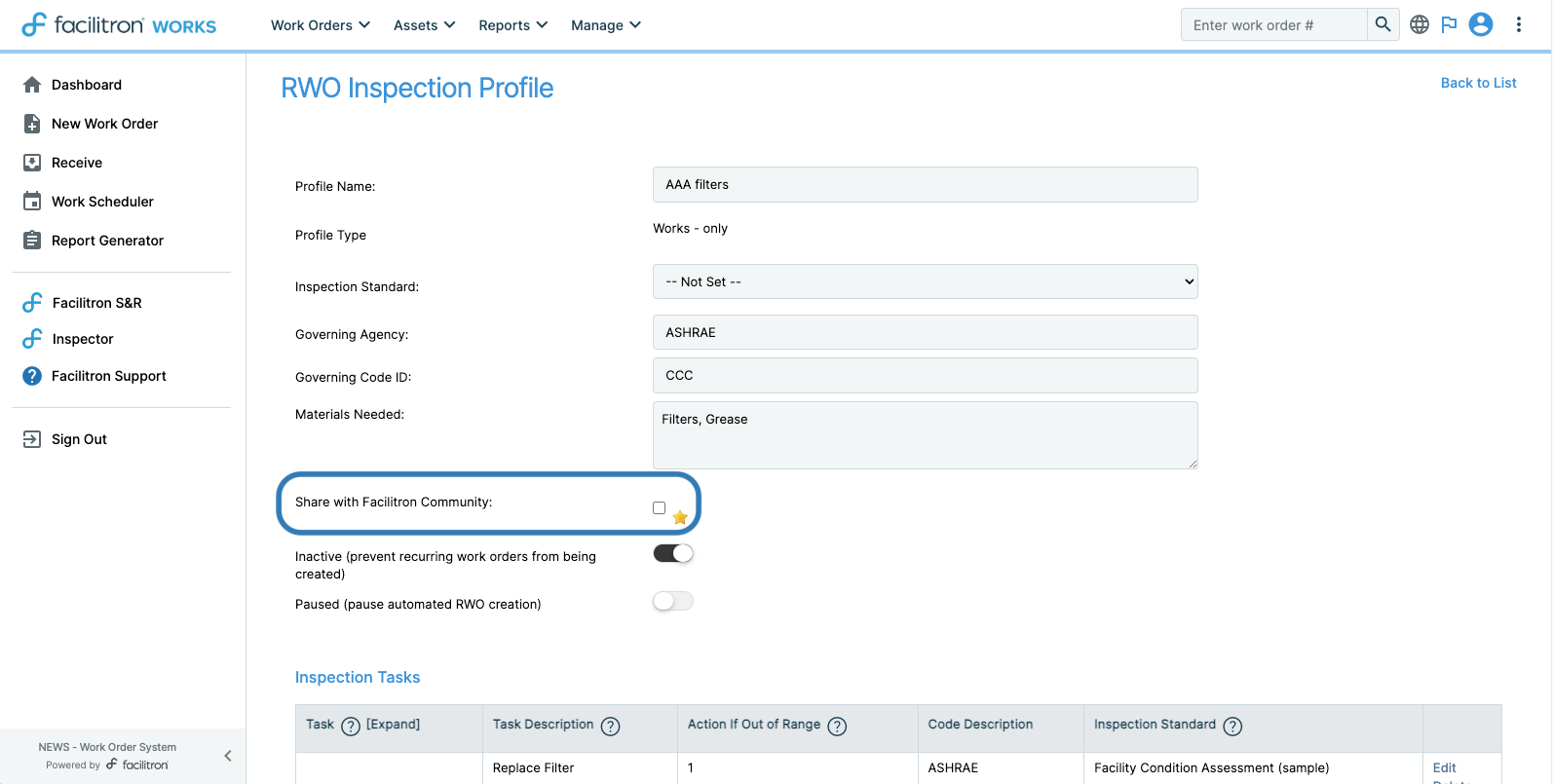Click the flag icon in header
The width and height of the screenshot is (1553, 784).
(x=1450, y=24)
